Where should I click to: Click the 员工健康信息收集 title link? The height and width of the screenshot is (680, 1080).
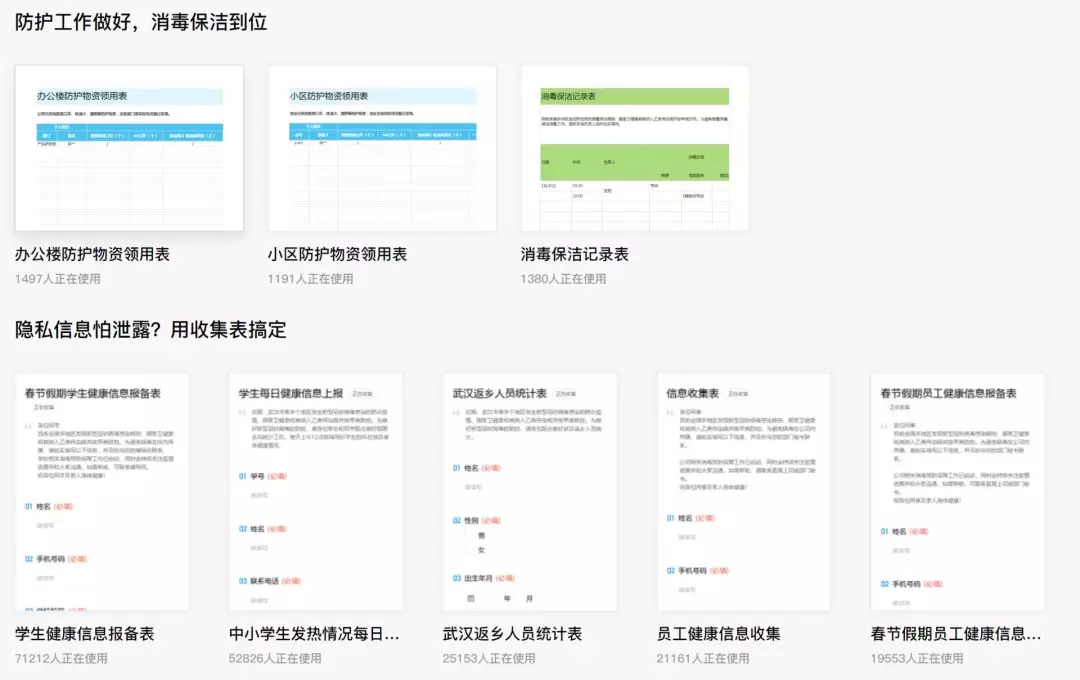tap(718, 634)
